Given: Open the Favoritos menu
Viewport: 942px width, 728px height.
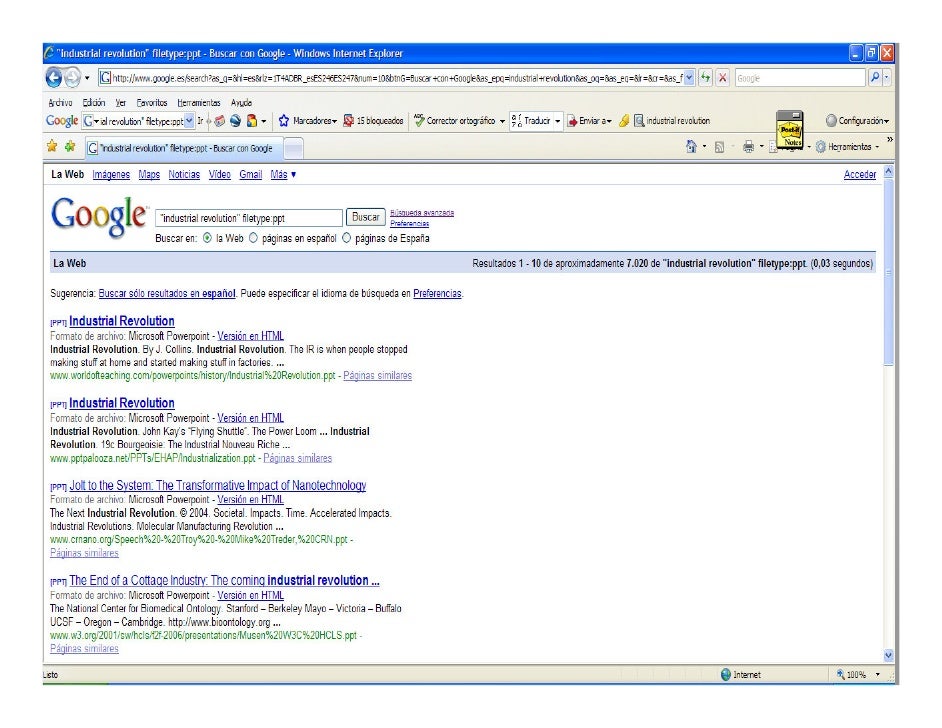Looking at the screenshot, I should click(x=151, y=103).
